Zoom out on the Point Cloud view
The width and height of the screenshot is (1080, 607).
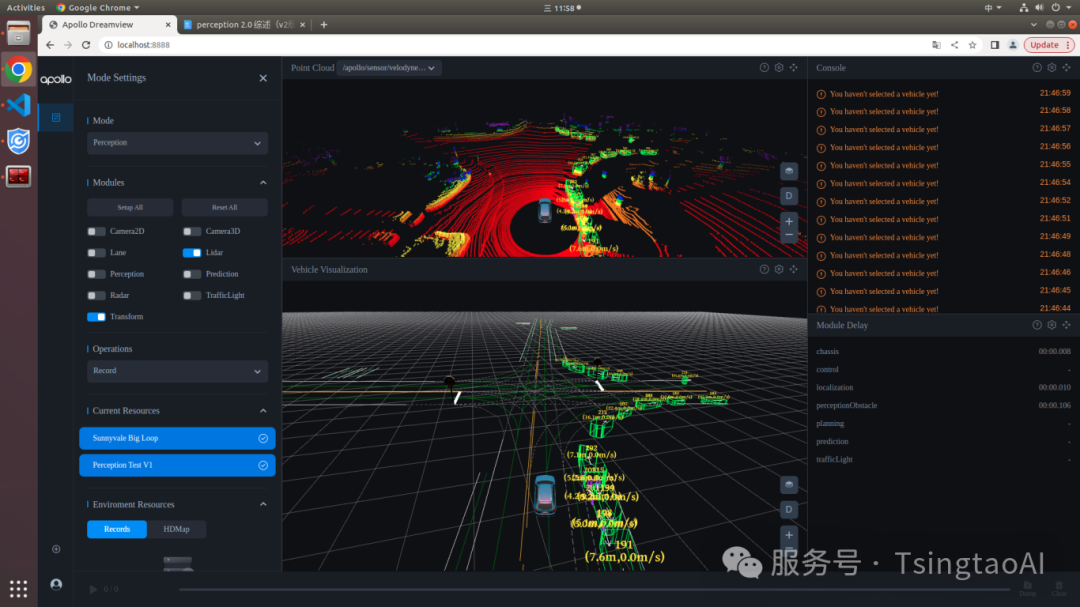pyautogui.click(x=789, y=236)
